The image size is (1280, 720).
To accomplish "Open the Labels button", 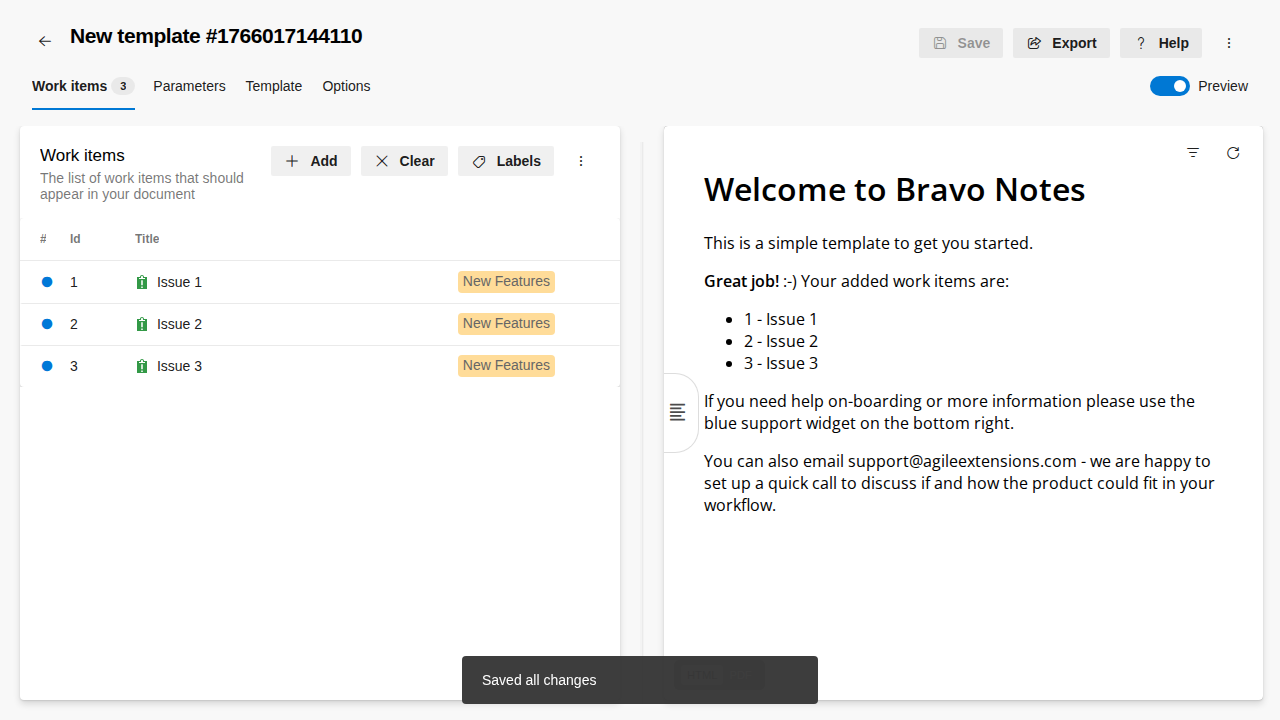I will 506,161.
